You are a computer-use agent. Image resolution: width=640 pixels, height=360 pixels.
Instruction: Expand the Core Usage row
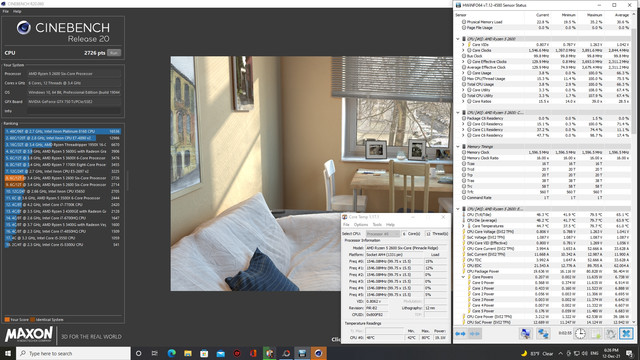click(x=463, y=73)
